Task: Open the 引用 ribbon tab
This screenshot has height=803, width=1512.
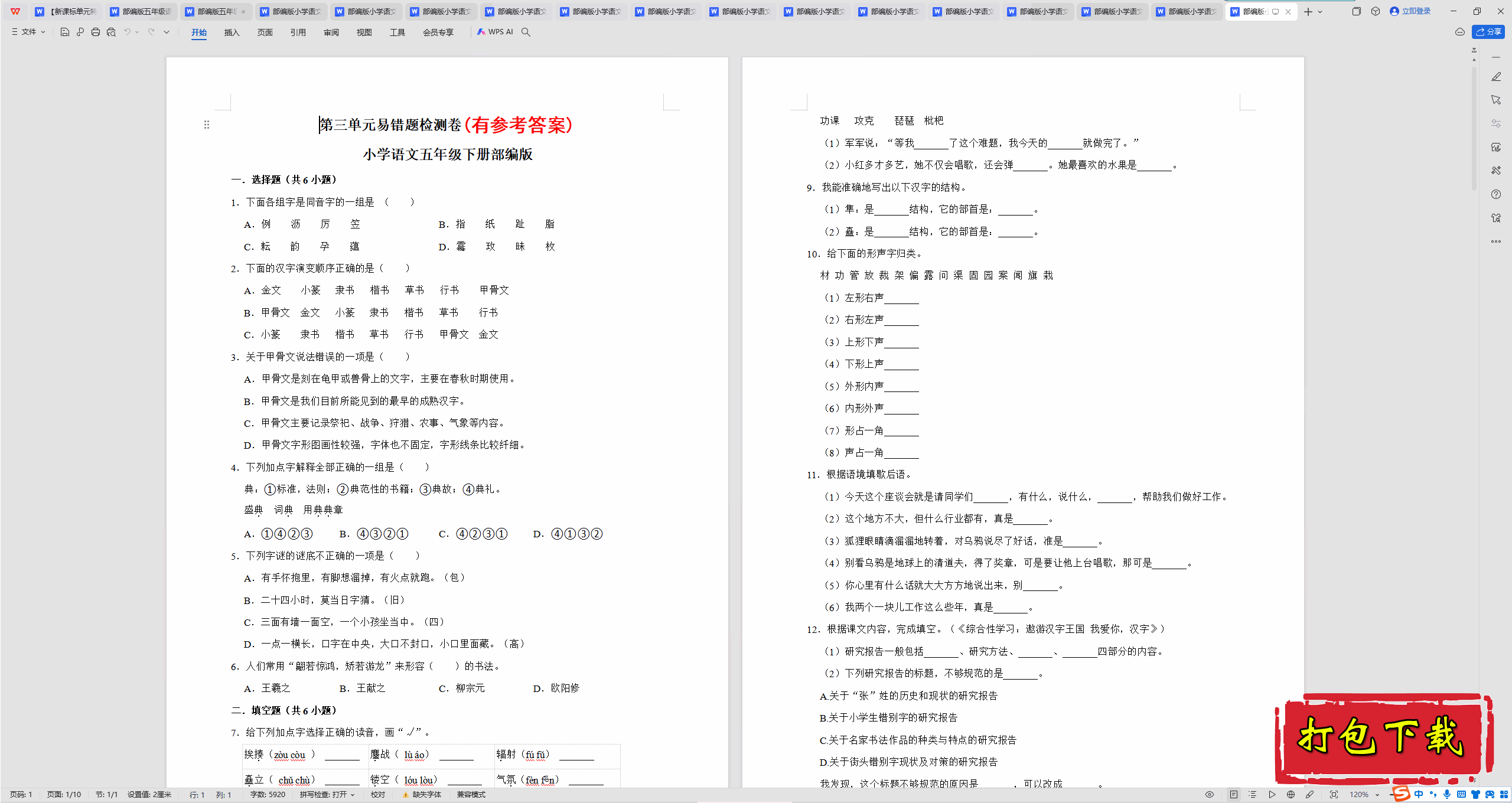Action: (x=298, y=32)
